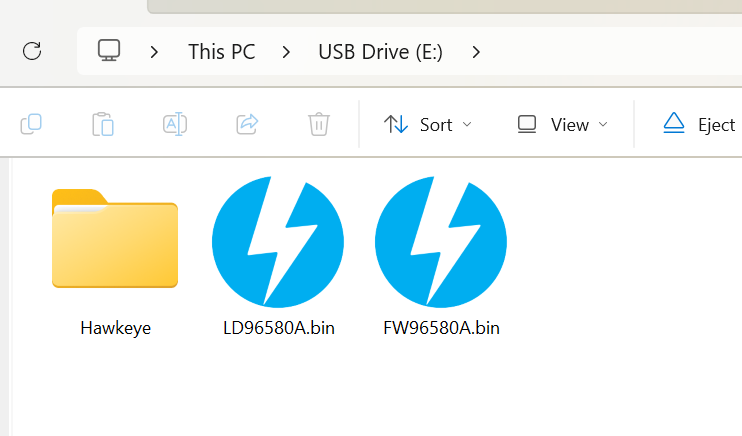Click the Rename icon in toolbar
This screenshot has width=742, height=436.
(x=175, y=125)
